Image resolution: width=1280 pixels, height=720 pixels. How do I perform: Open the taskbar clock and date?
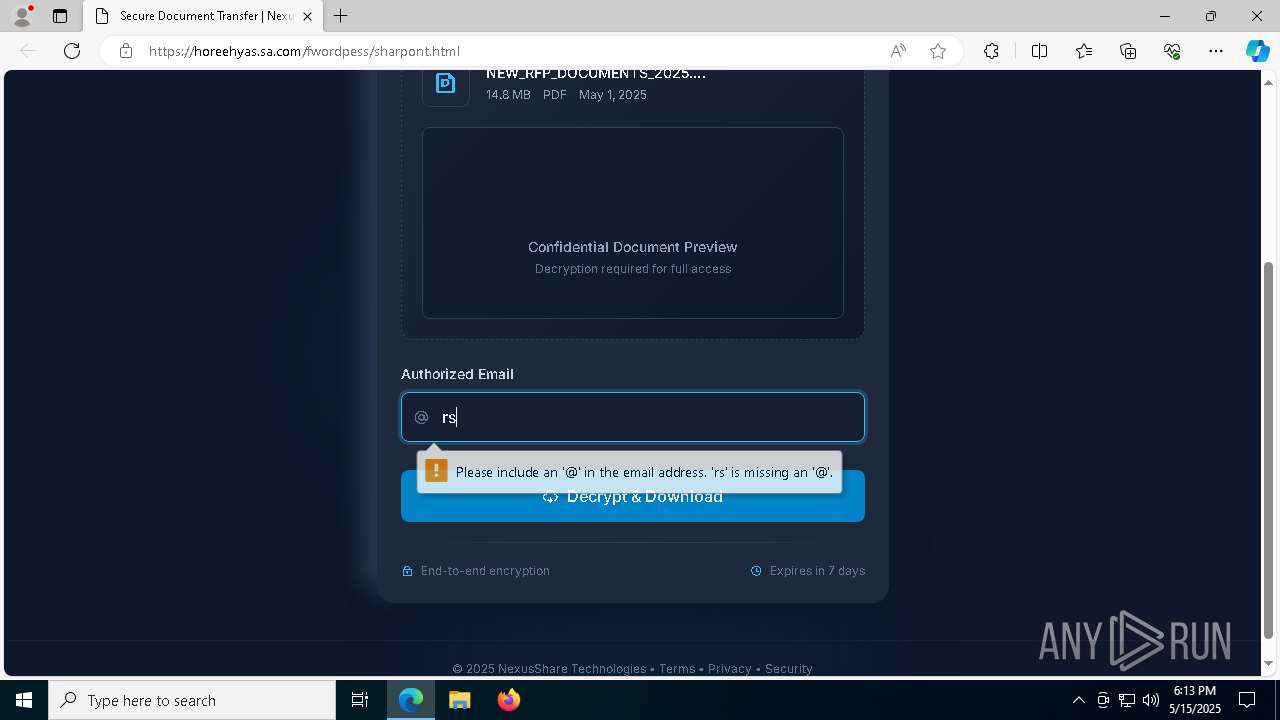click(1195, 700)
